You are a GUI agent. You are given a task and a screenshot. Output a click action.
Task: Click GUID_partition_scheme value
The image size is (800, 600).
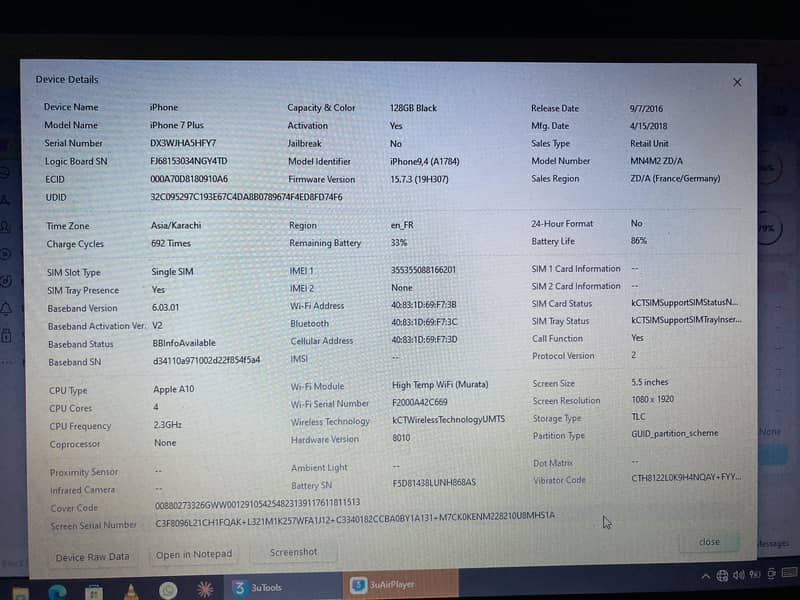tap(674, 433)
